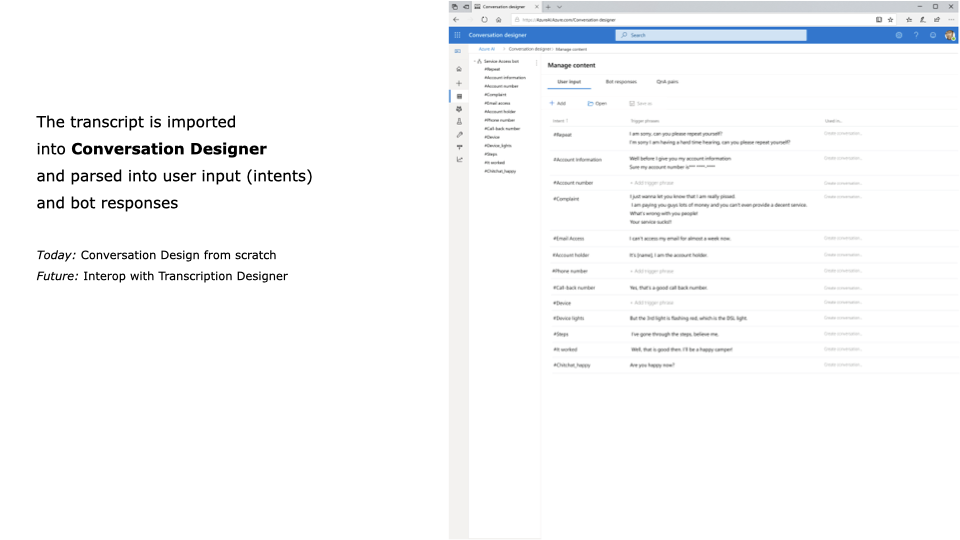960x540 pixels.
Task: Click phrase 'Your service sucks!!'
Action: (650, 222)
